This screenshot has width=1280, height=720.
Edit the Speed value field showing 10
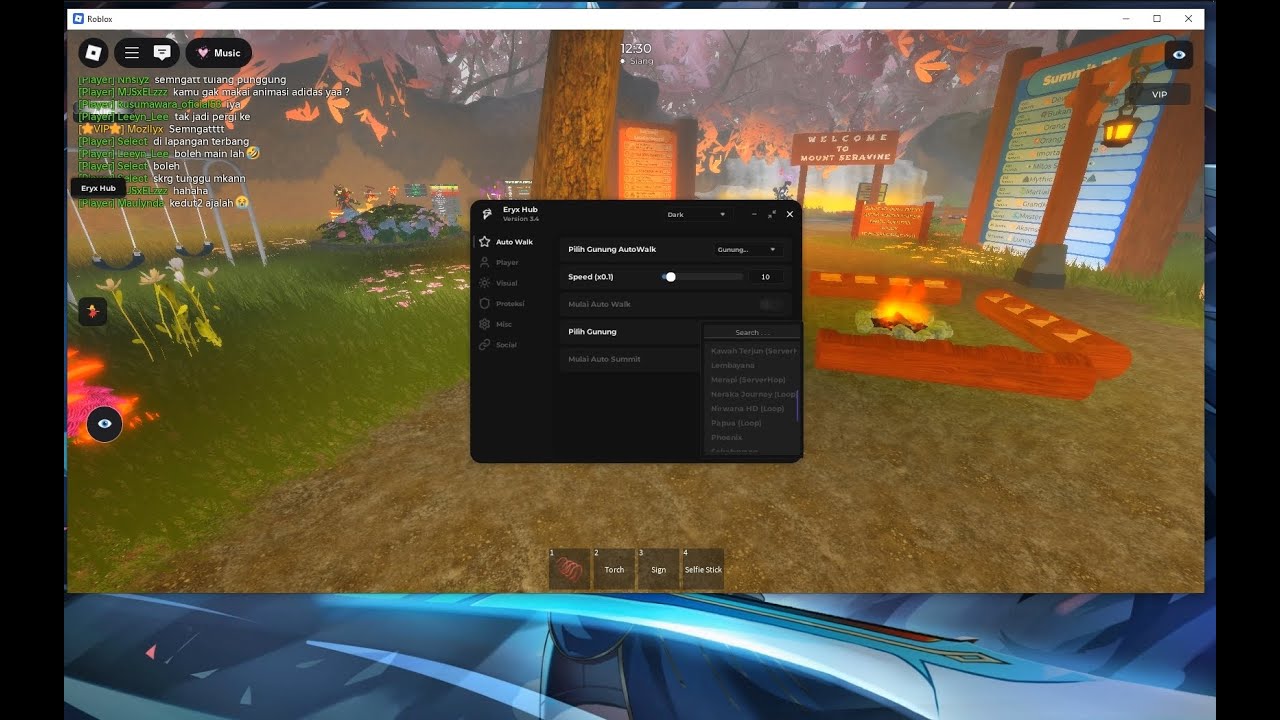[x=766, y=277]
